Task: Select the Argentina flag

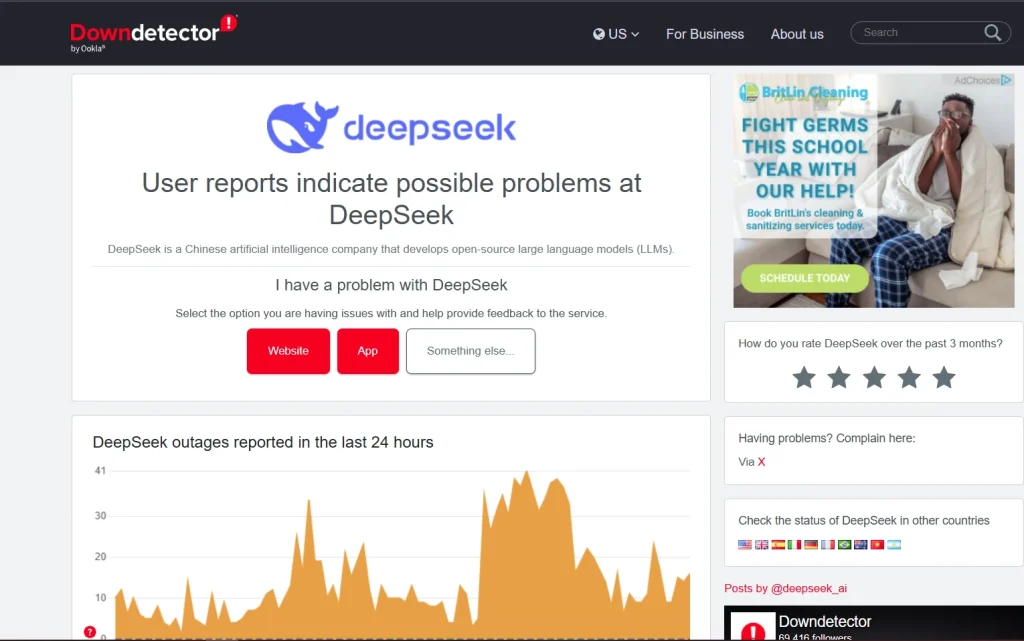Action: [x=894, y=544]
